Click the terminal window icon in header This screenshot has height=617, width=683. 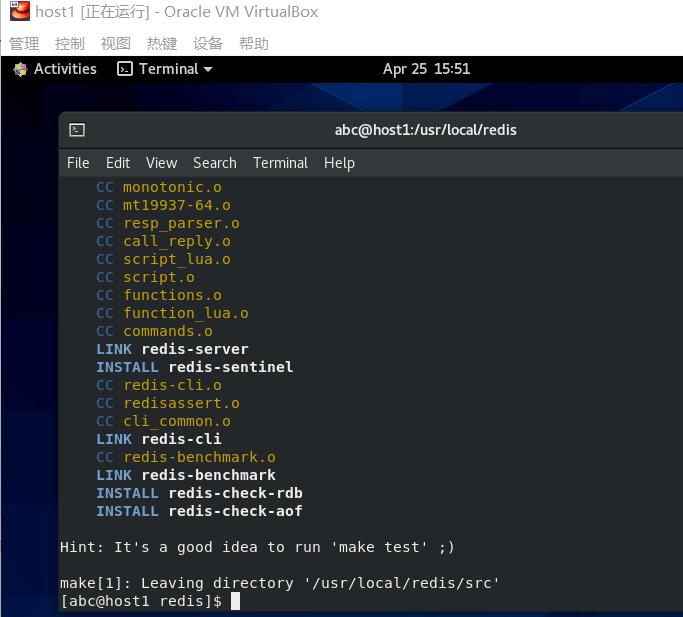coord(77,130)
